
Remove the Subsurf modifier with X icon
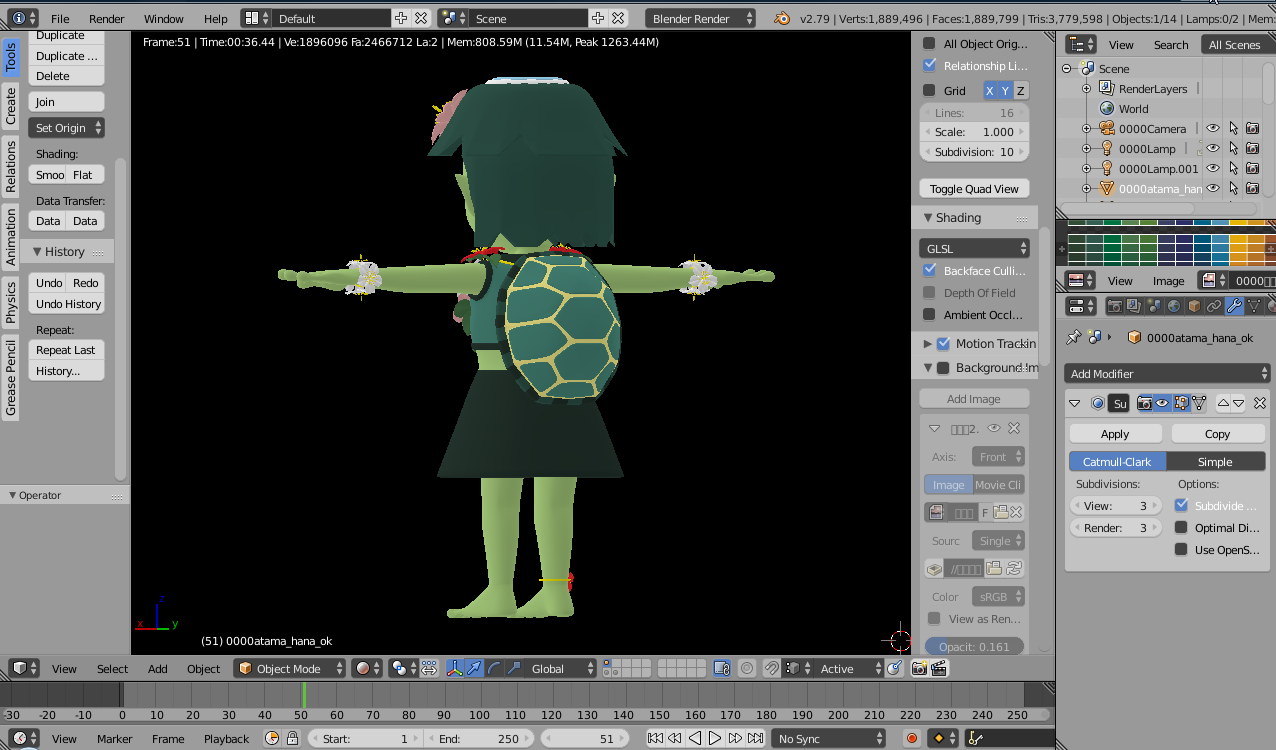(1259, 403)
